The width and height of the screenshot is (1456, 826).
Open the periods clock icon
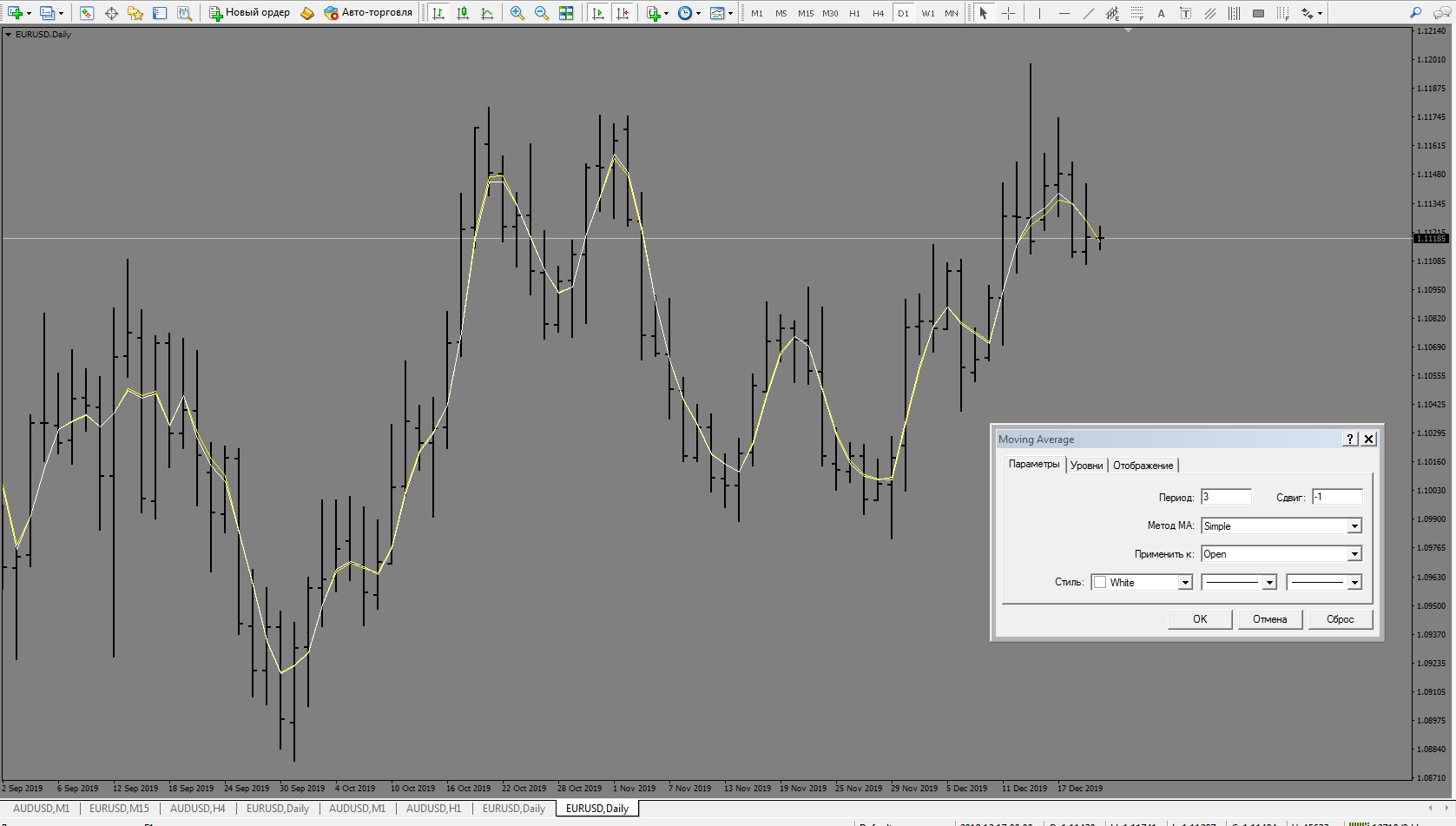(x=685, y=13)
